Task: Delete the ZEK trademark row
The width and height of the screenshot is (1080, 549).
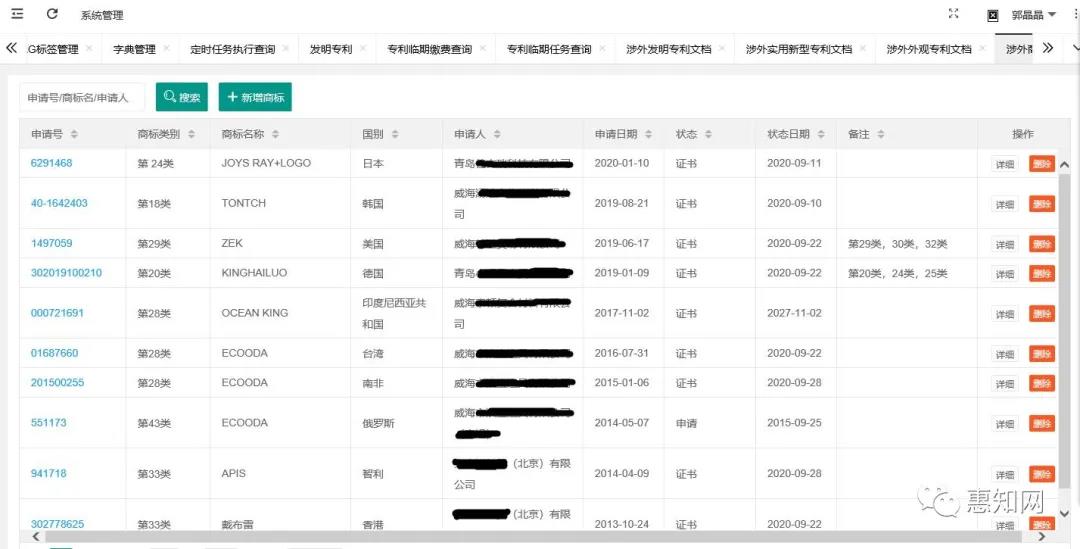Action: pyautogui.click(x=1041, y=244)
